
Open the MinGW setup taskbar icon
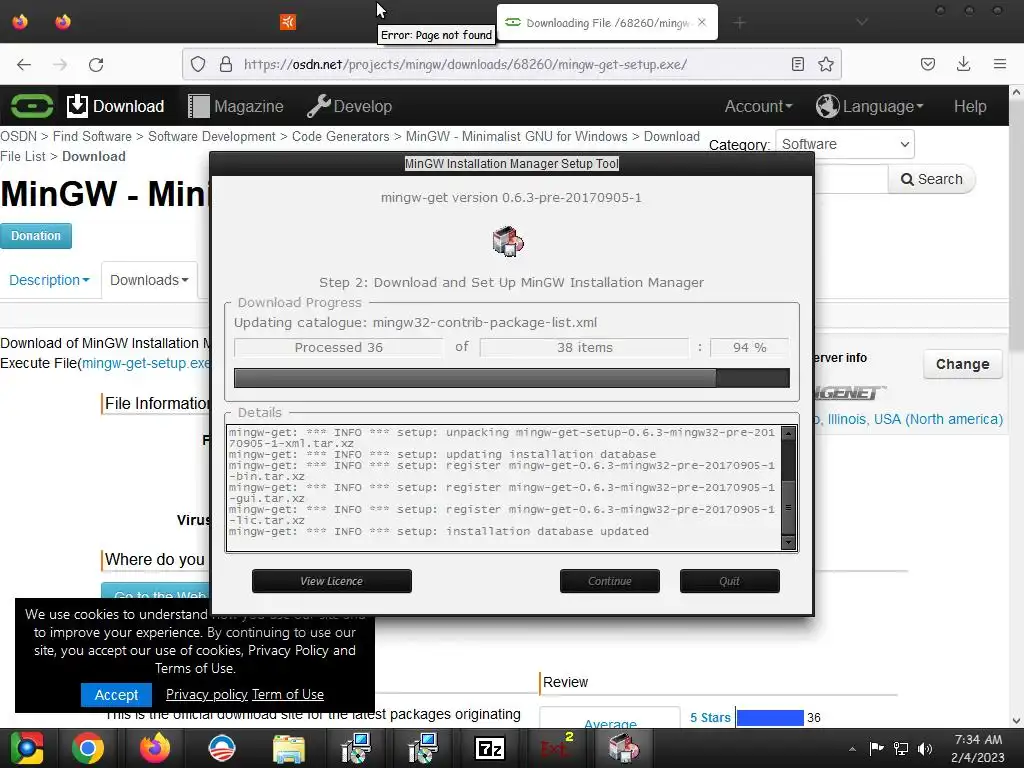624,748
